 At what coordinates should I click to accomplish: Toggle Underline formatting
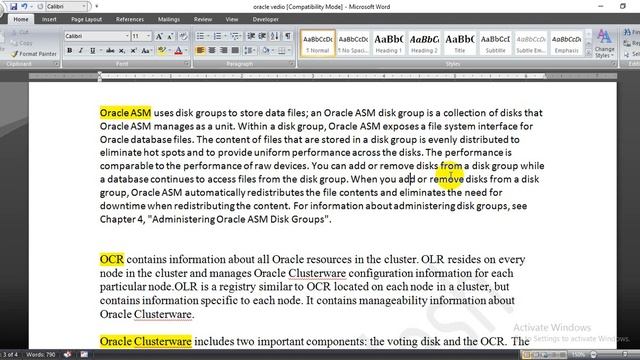click(92, 51)
